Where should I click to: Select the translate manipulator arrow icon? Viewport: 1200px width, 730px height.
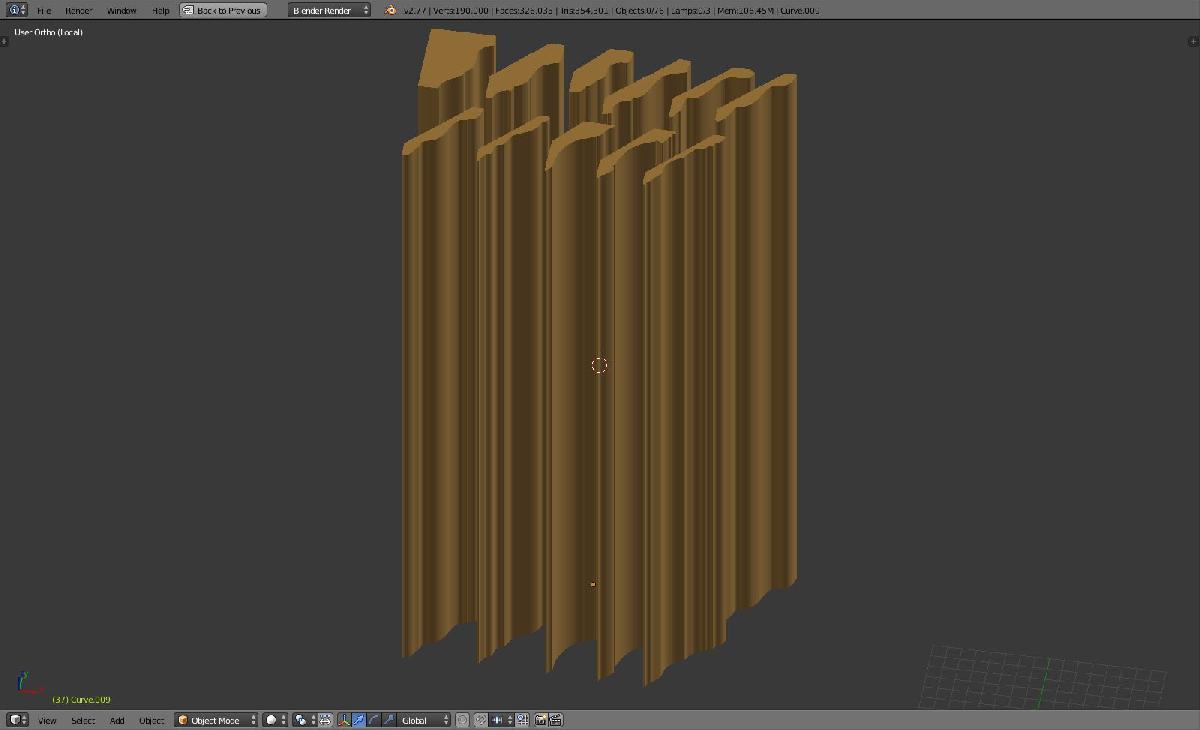[358, 720]
